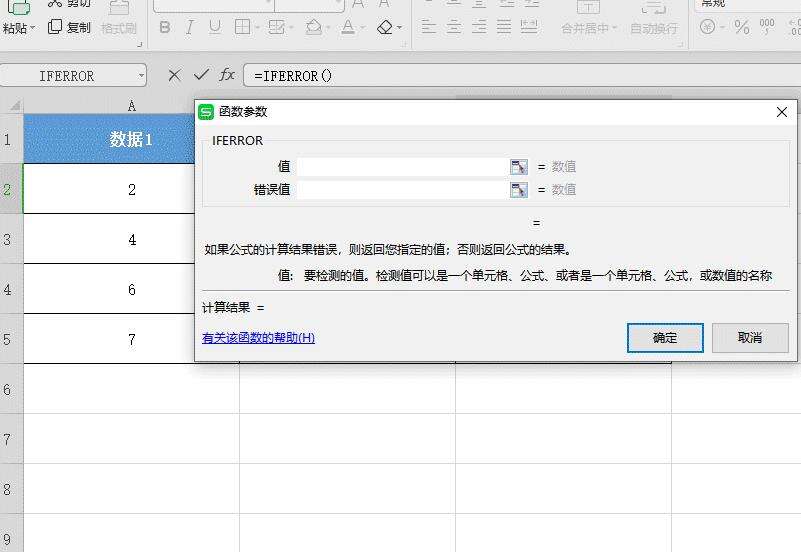This screenshot has height=552, width=801.
Task: Click the Paste (粘贴) button
Action: [x=17, y=16]
